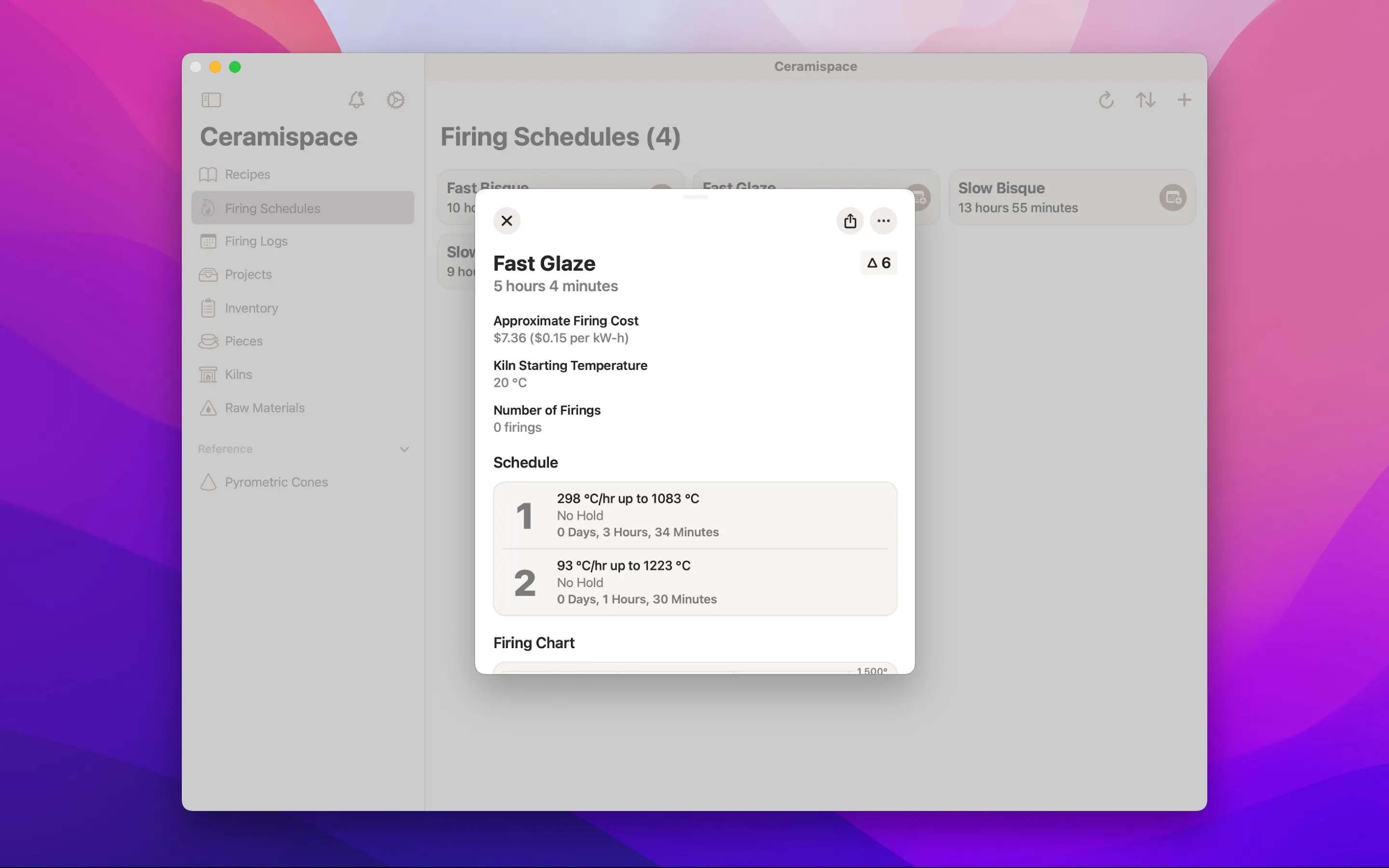Viewport: 1389px width, 868px height.
Task: Select Raw Materials in sidebar
Action: tap(264, 408)
